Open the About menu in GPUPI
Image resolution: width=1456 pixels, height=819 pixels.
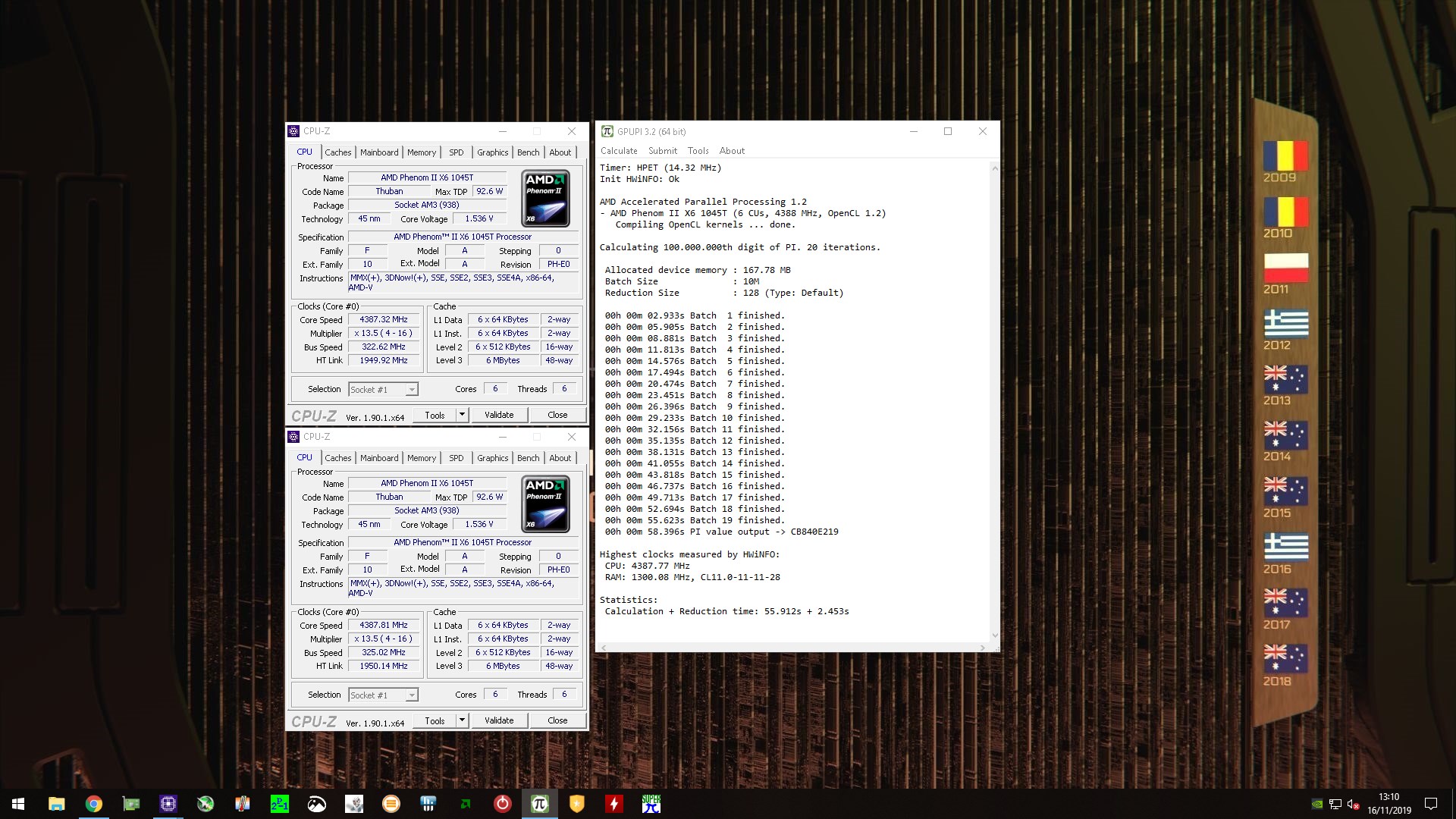732,151
